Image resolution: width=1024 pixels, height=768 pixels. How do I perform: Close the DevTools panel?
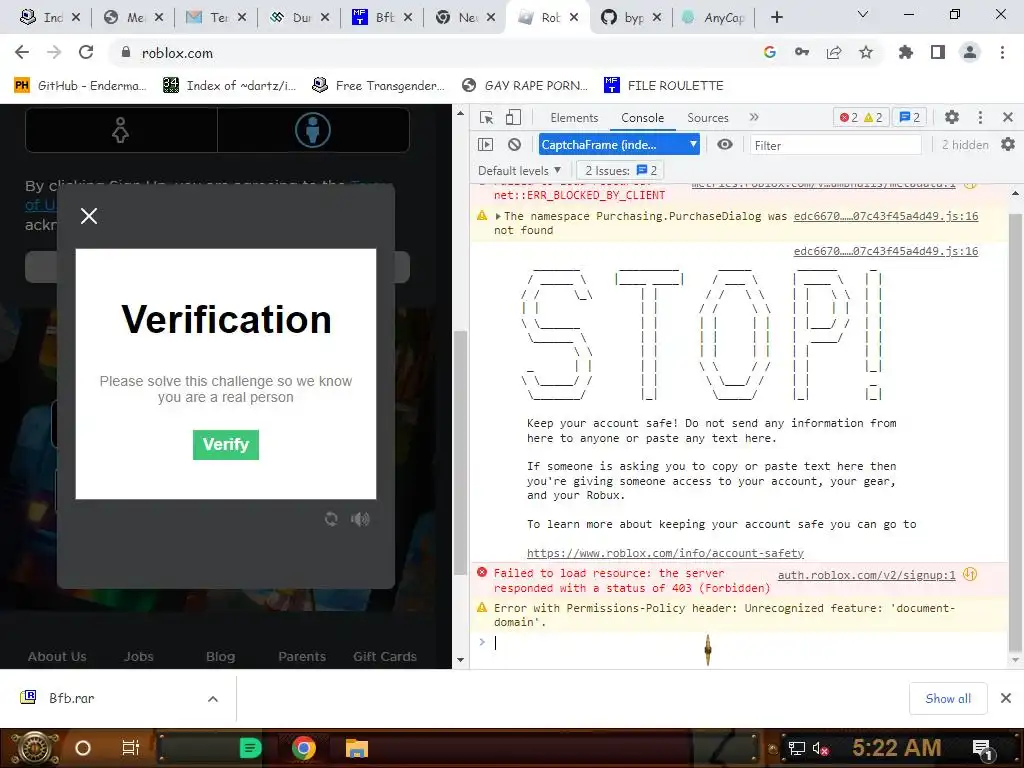click(x=1008, y=118)
